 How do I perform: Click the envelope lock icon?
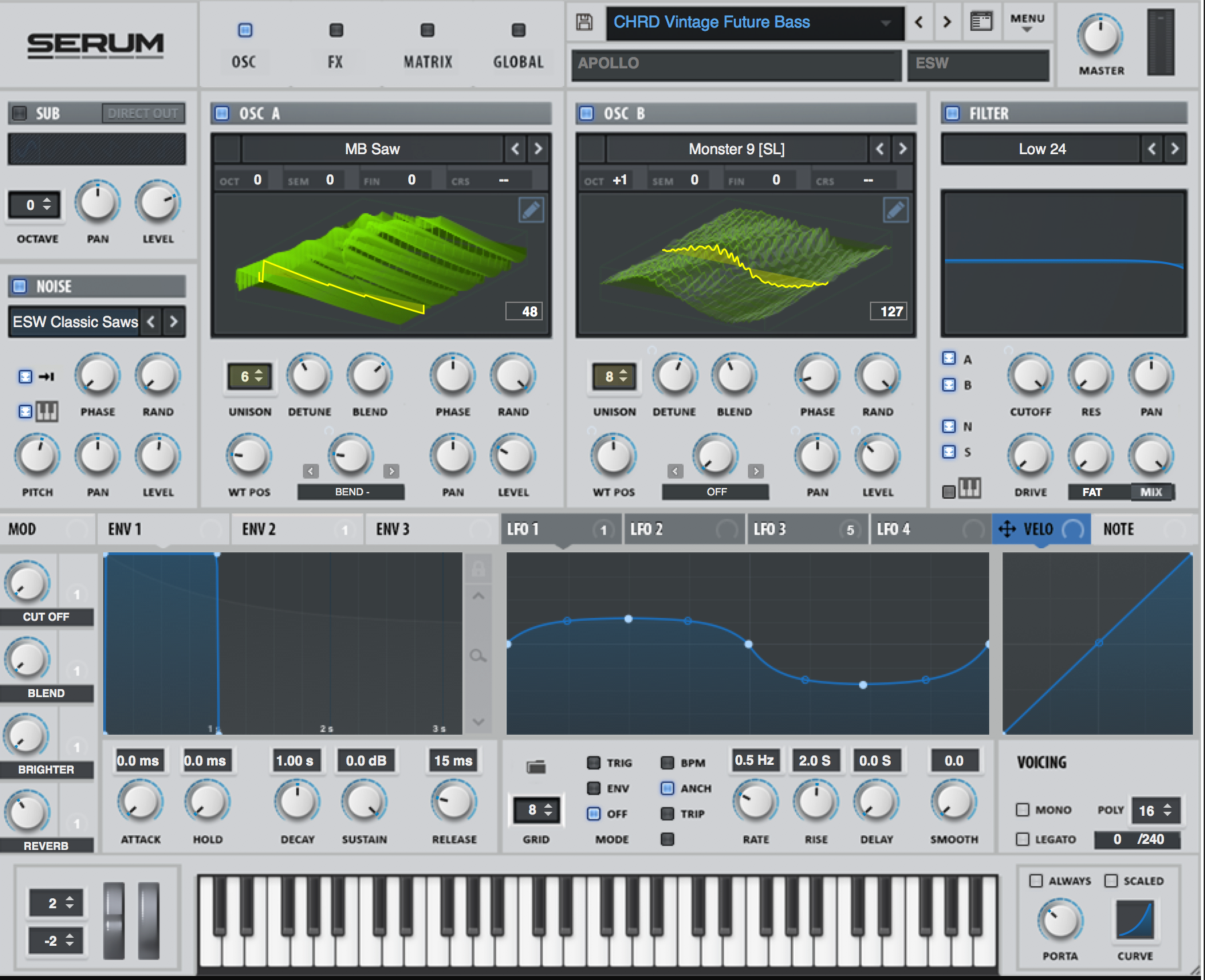point(478,569)
